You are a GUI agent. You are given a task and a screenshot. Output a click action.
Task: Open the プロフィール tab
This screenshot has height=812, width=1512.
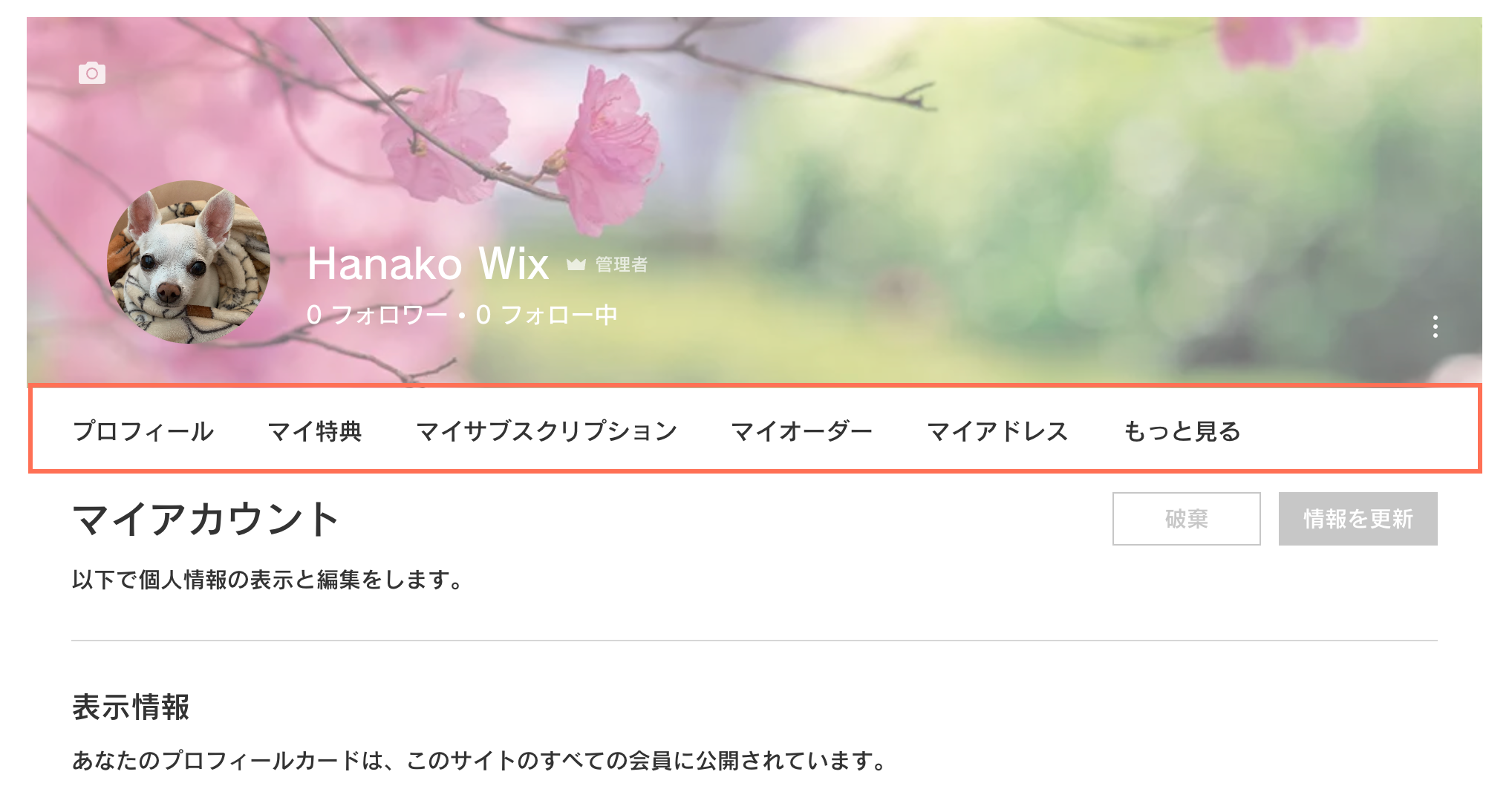point(143,431)
